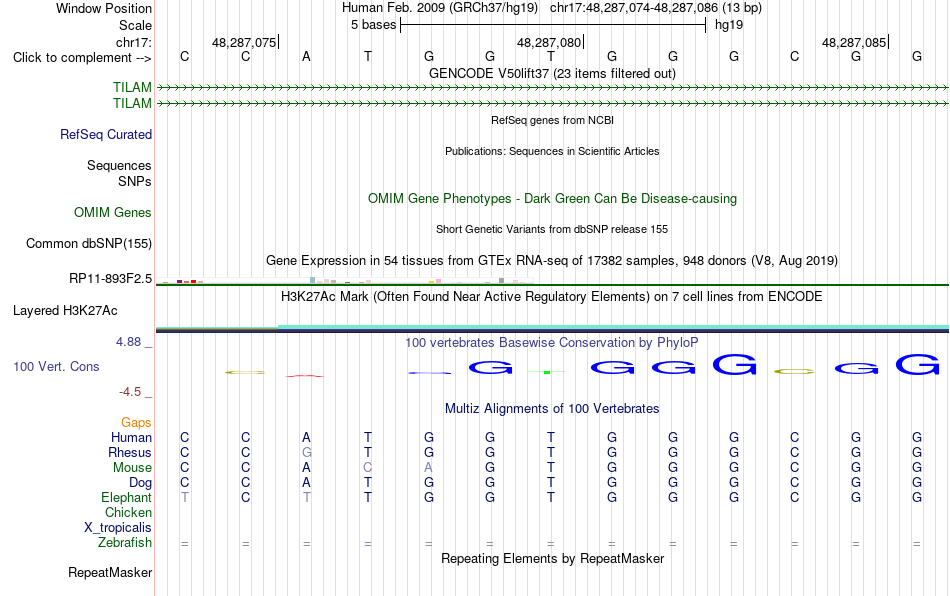Viewport: 950px width, 596px height.
Task: Click the X_tropicalis species alignment label
Action: click(118, 528)
